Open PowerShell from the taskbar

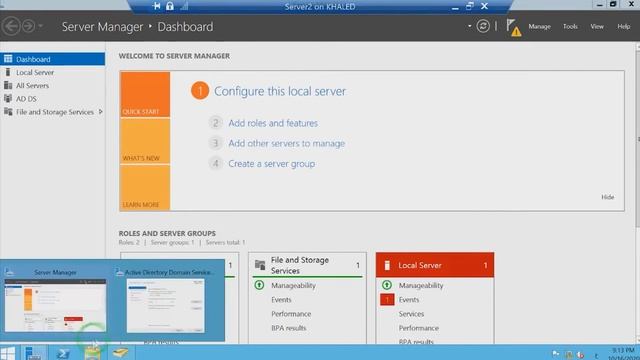click(63, 353)
